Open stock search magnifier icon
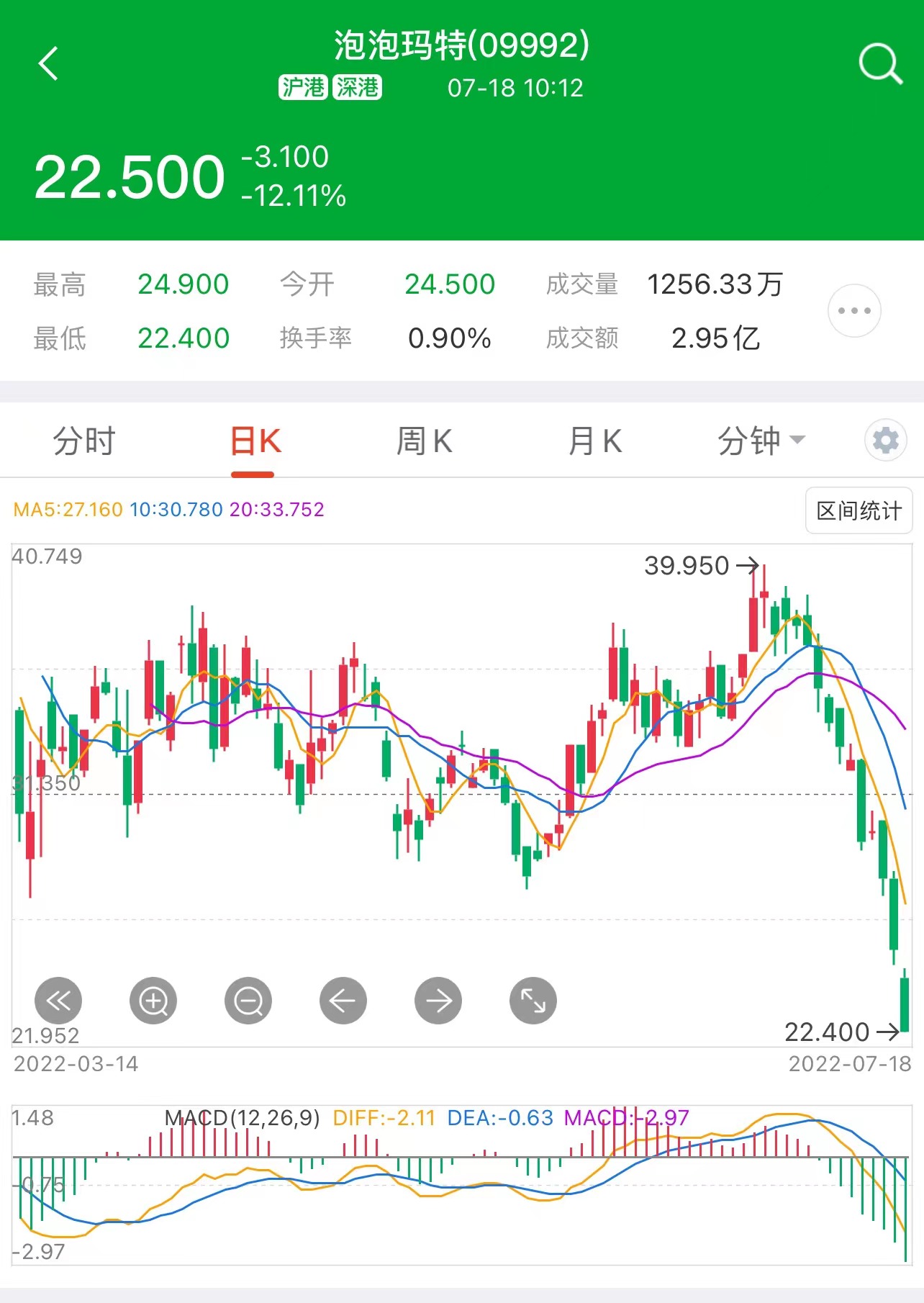924x1303 pixels. 880,63
